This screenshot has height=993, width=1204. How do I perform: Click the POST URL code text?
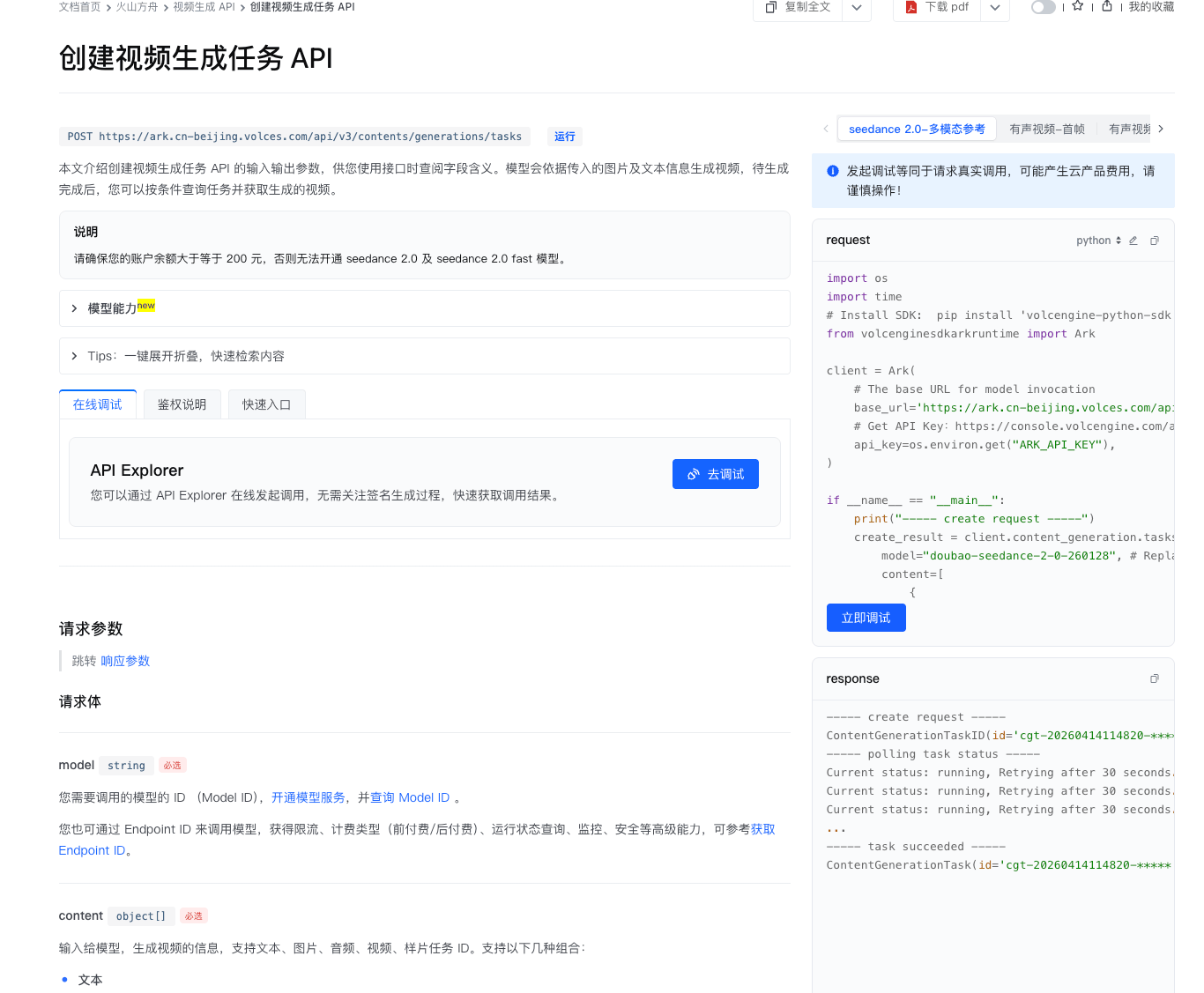click(295, 137)
